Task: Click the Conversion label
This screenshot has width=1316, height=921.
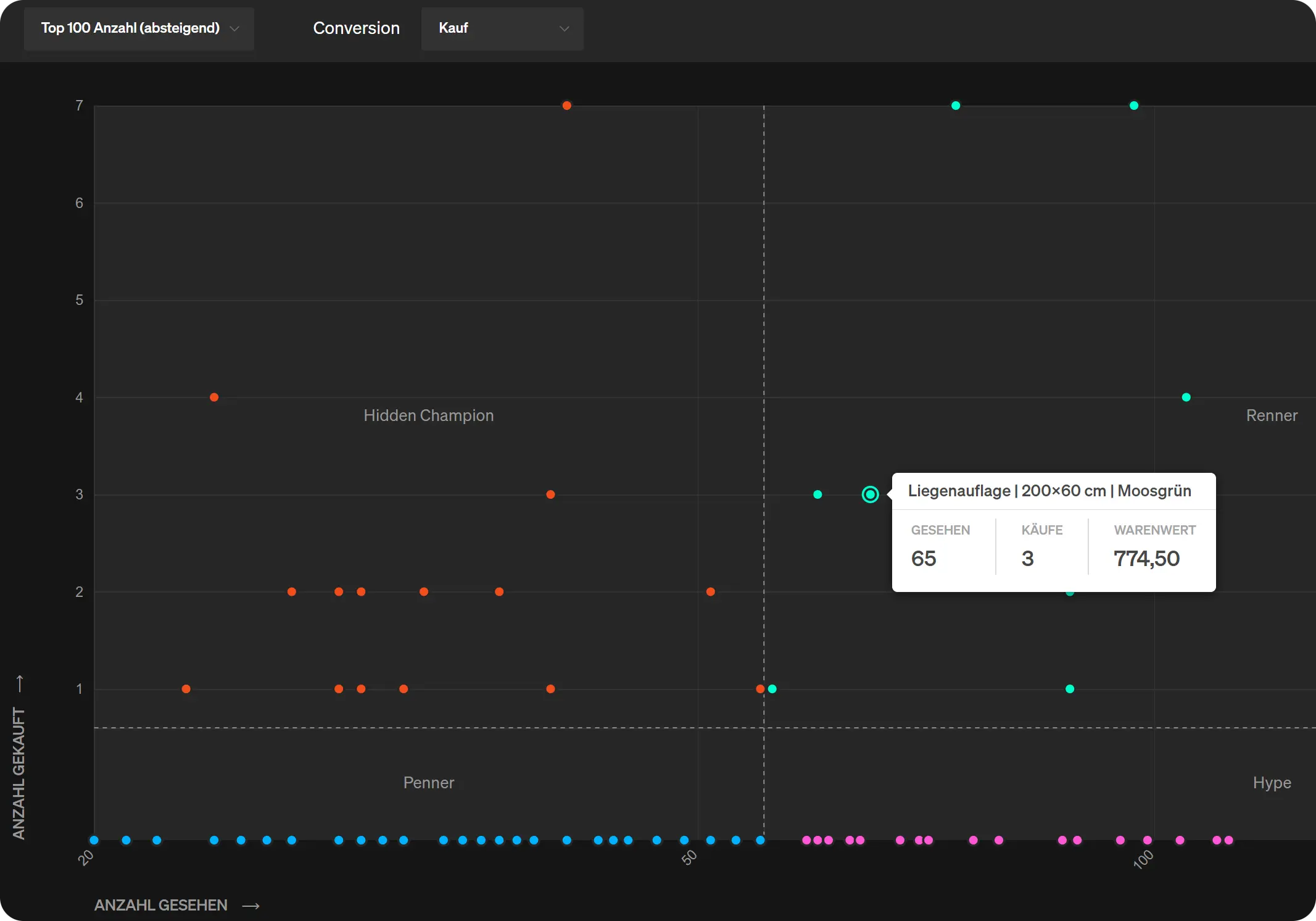Action: click(x=356, y=28)
